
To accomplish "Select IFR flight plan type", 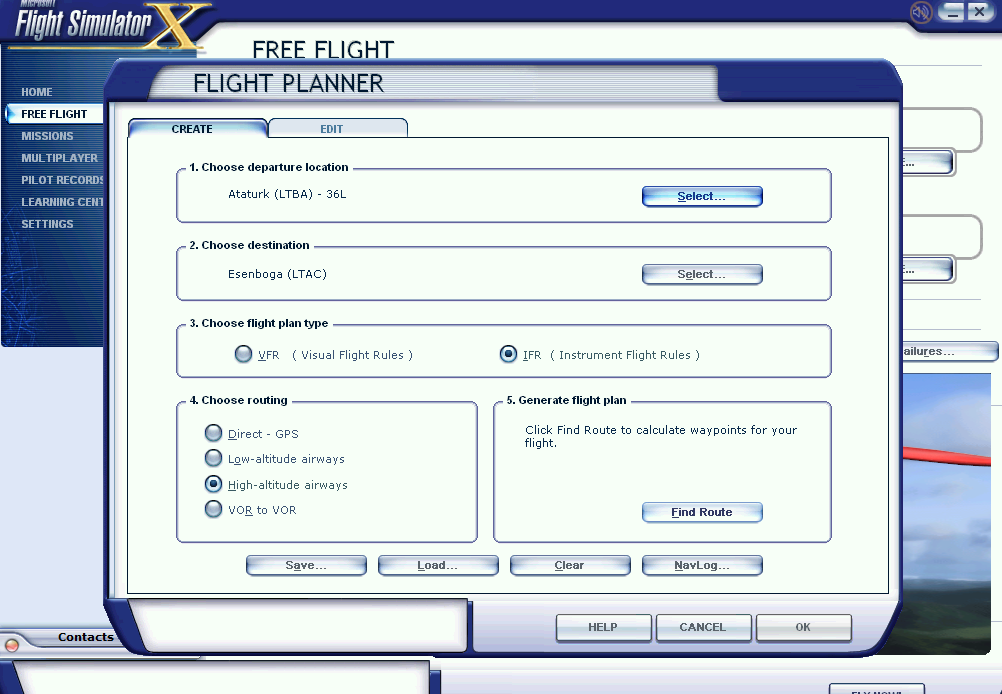I will (x=509, y=354).
